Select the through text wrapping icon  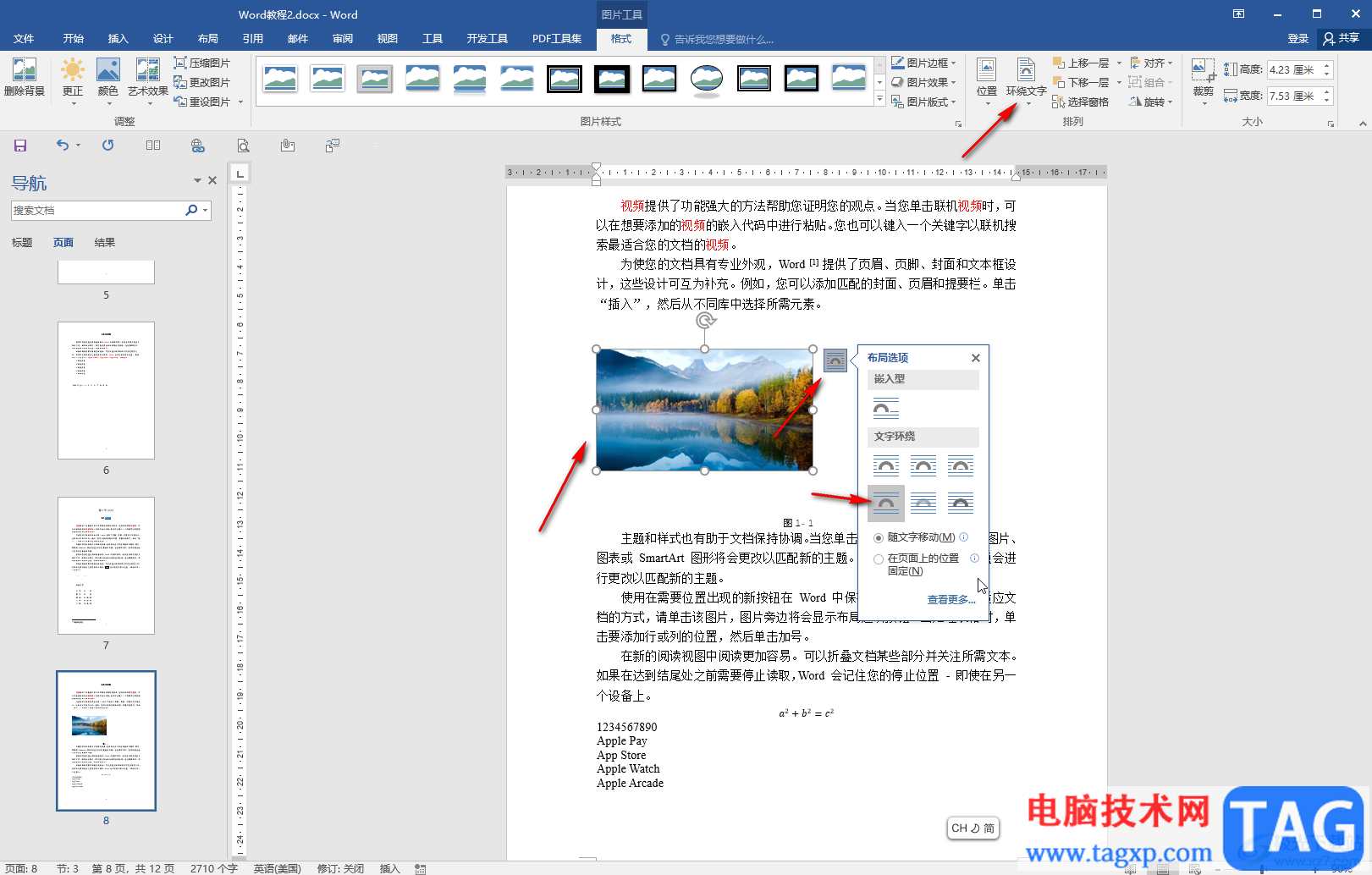click(961, 465)
